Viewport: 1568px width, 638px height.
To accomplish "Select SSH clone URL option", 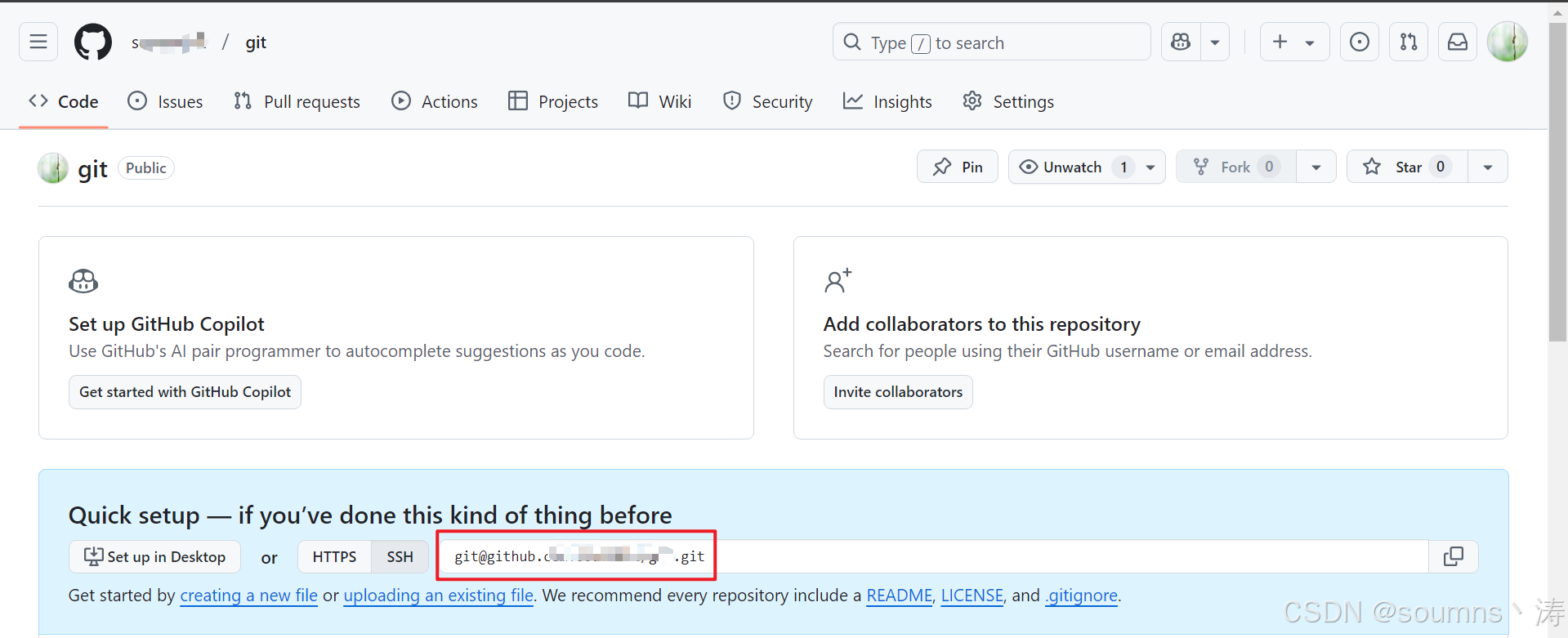I will coord(400,556).
